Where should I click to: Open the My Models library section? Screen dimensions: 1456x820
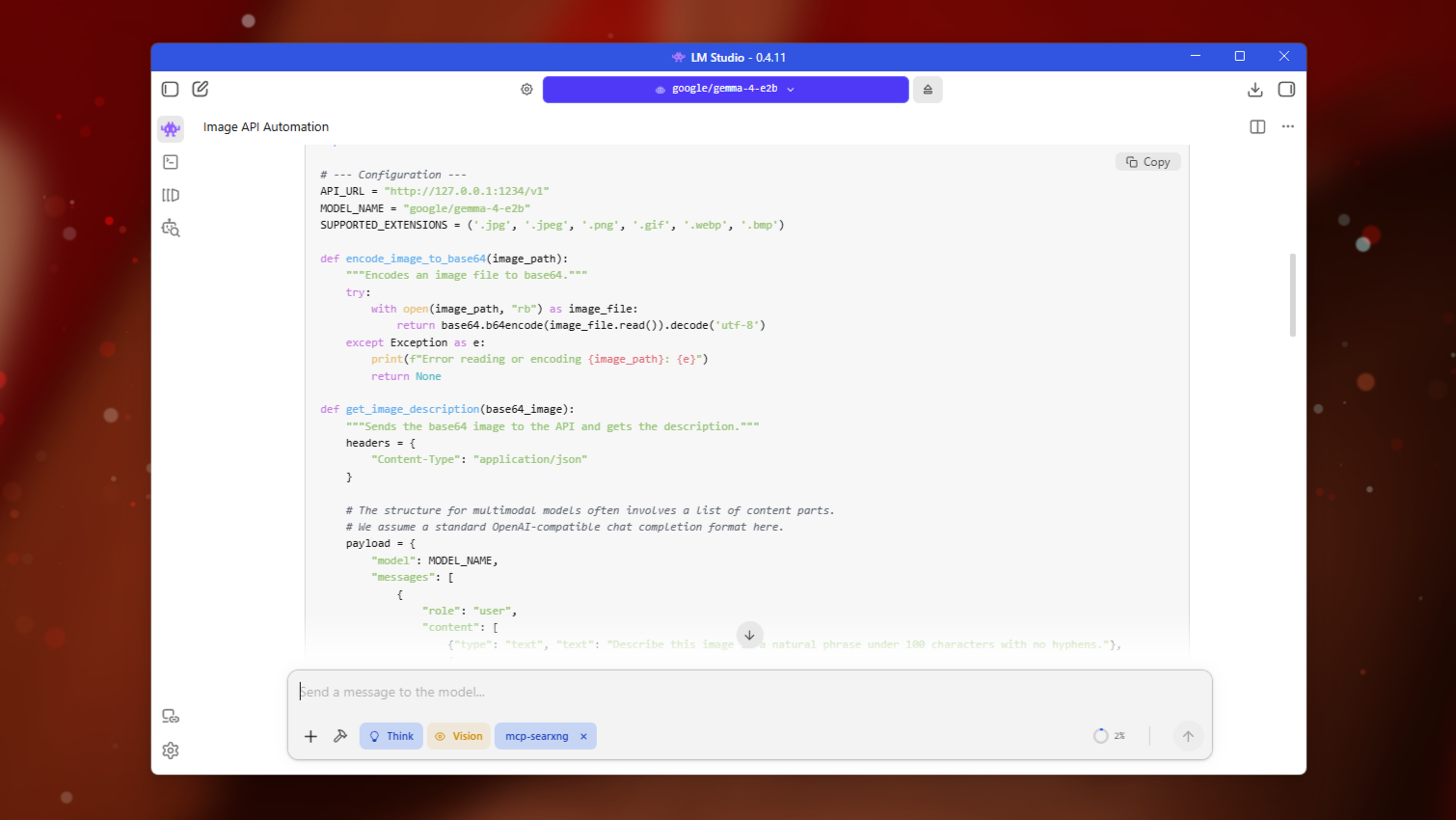[171, 195]
